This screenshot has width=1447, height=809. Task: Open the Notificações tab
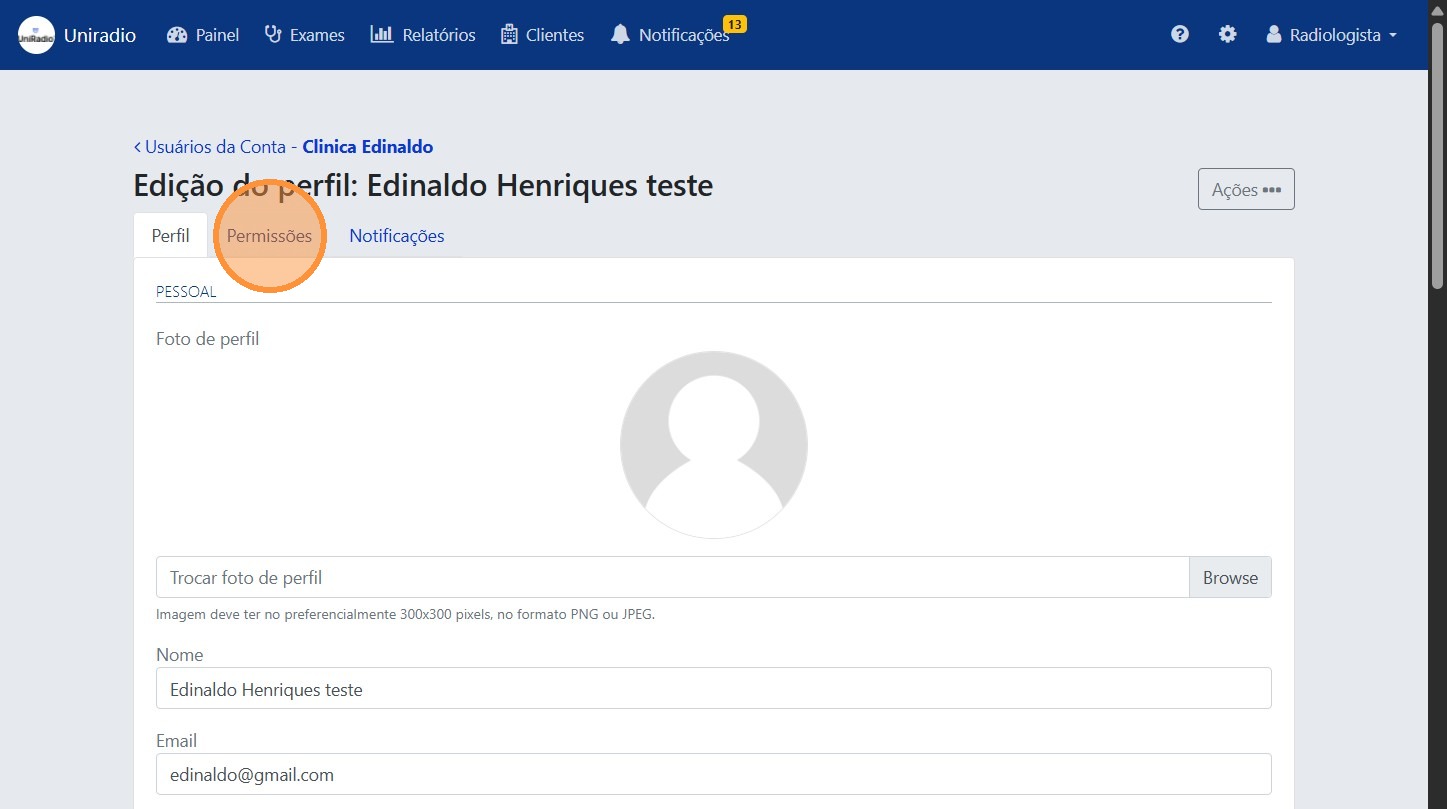click(x=396, y=236)
